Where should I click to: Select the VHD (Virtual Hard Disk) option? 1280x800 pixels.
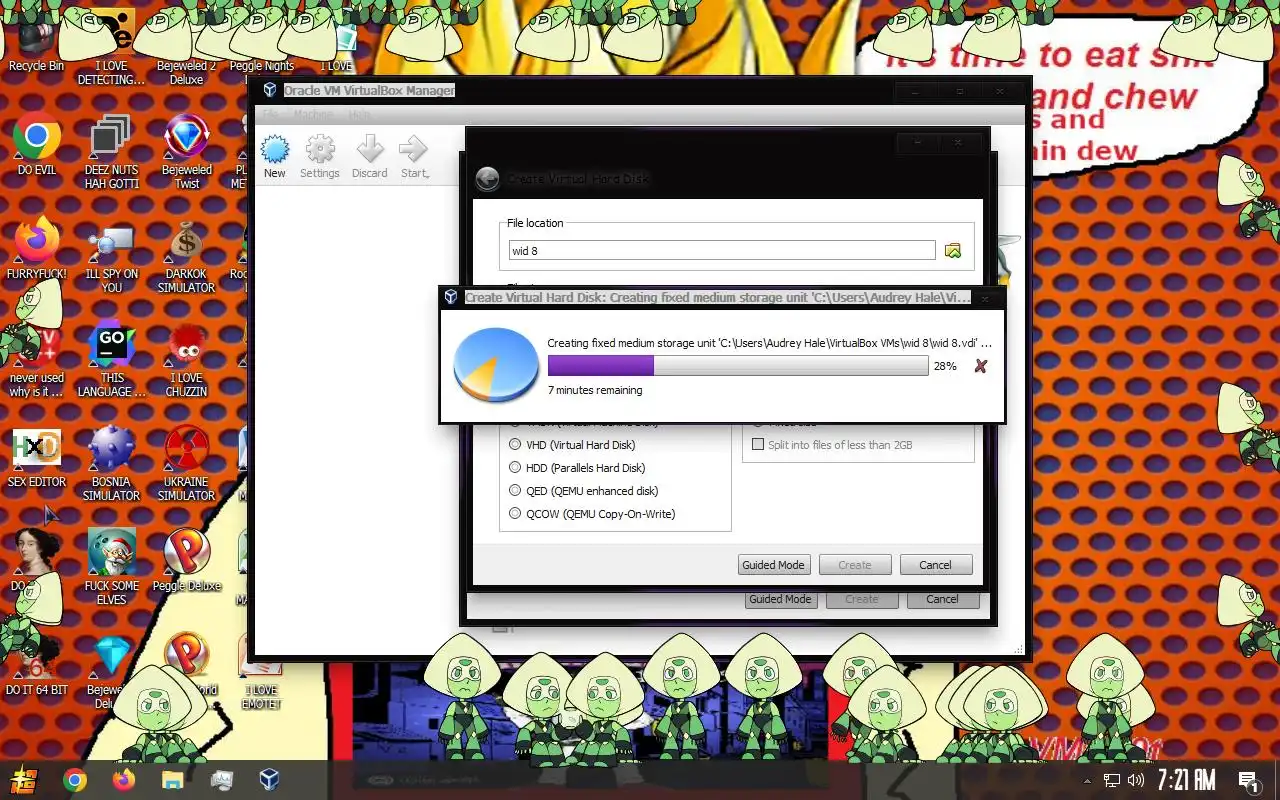572,445
